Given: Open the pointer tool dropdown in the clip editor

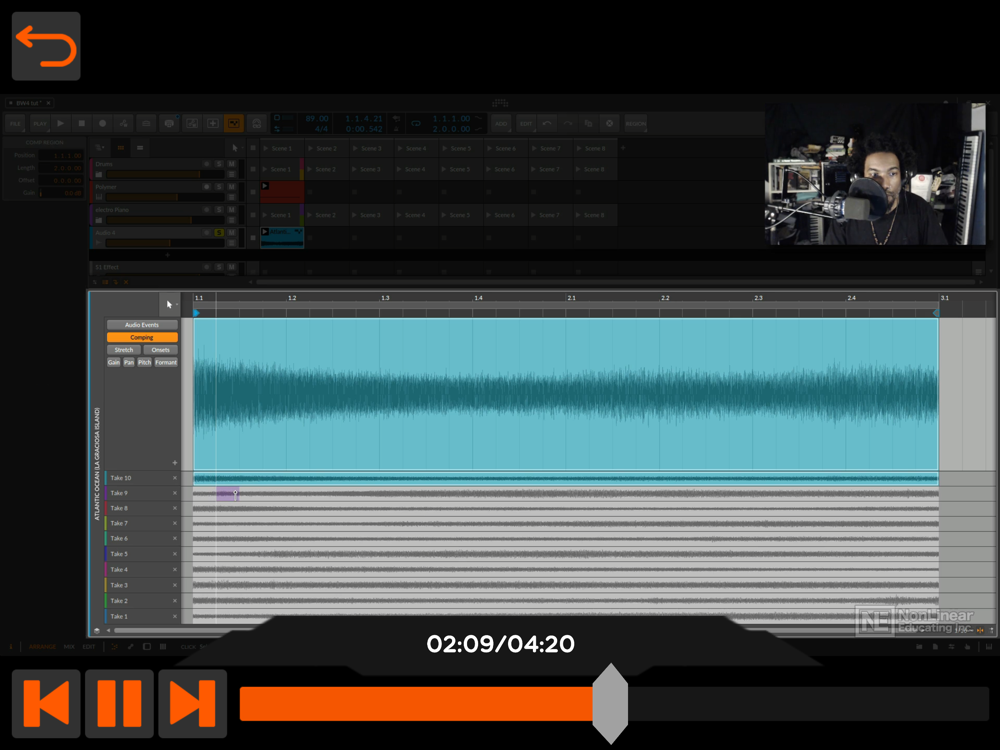Looking at the screenshot, I should 170,305.
